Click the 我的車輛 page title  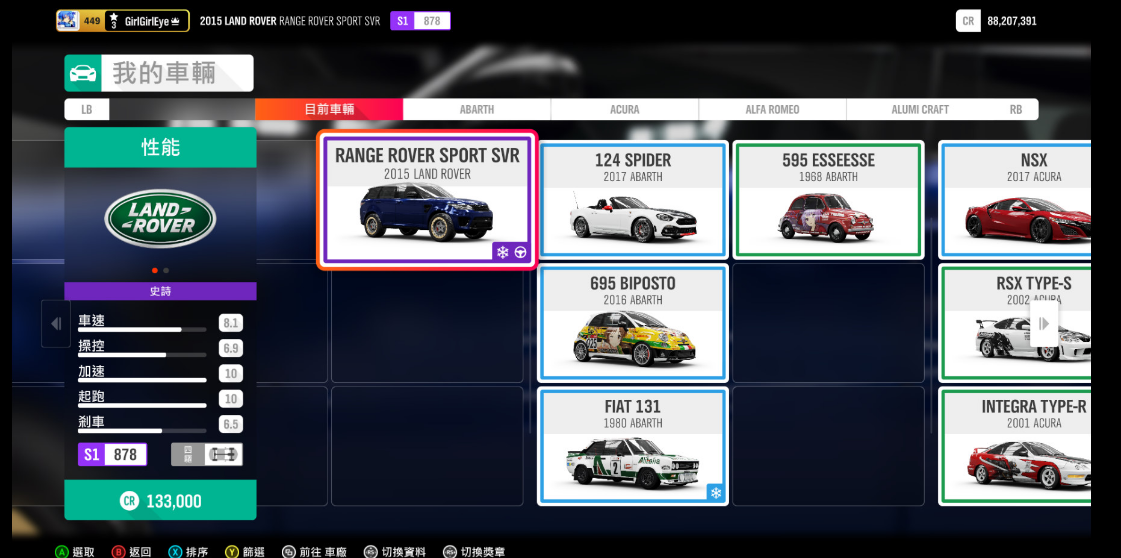coord(164,74)
